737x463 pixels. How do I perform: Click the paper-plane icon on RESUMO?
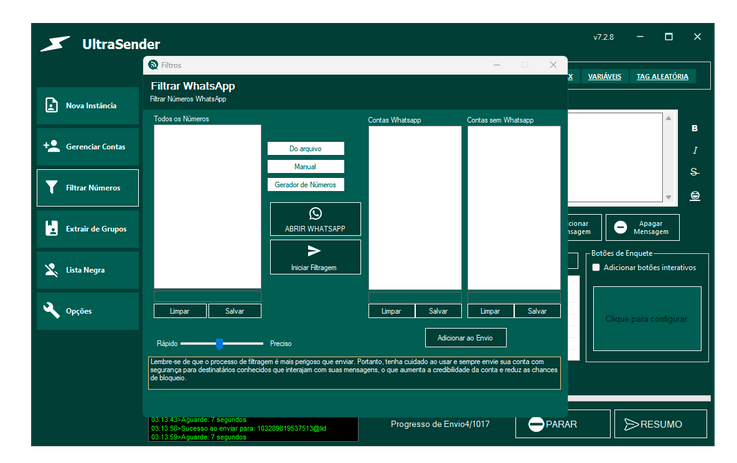631,424
